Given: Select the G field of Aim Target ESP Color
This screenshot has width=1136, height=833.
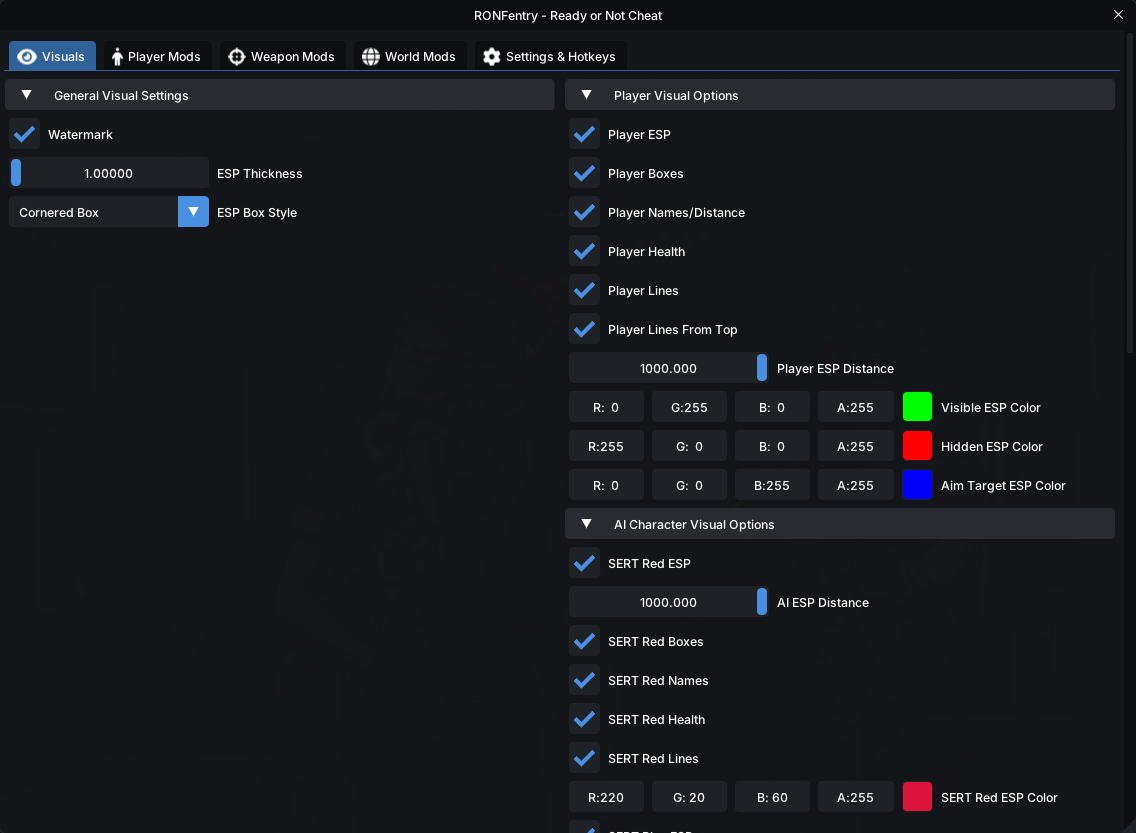Looking at the screenshot, I should click(689, 485).
